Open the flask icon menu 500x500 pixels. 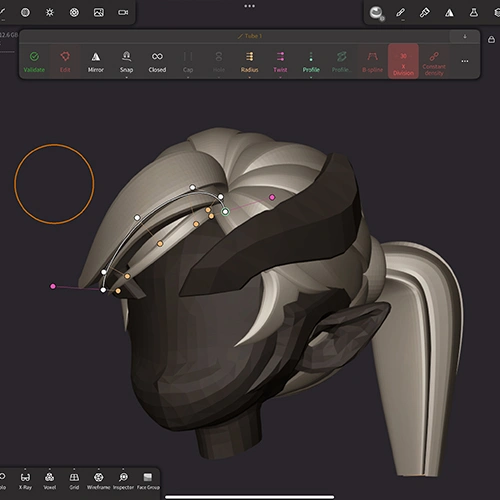[x=474, y=13]
